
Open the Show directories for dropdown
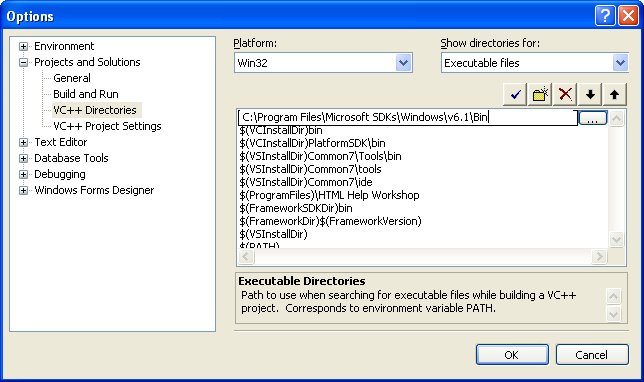click(x=620, y=63)
